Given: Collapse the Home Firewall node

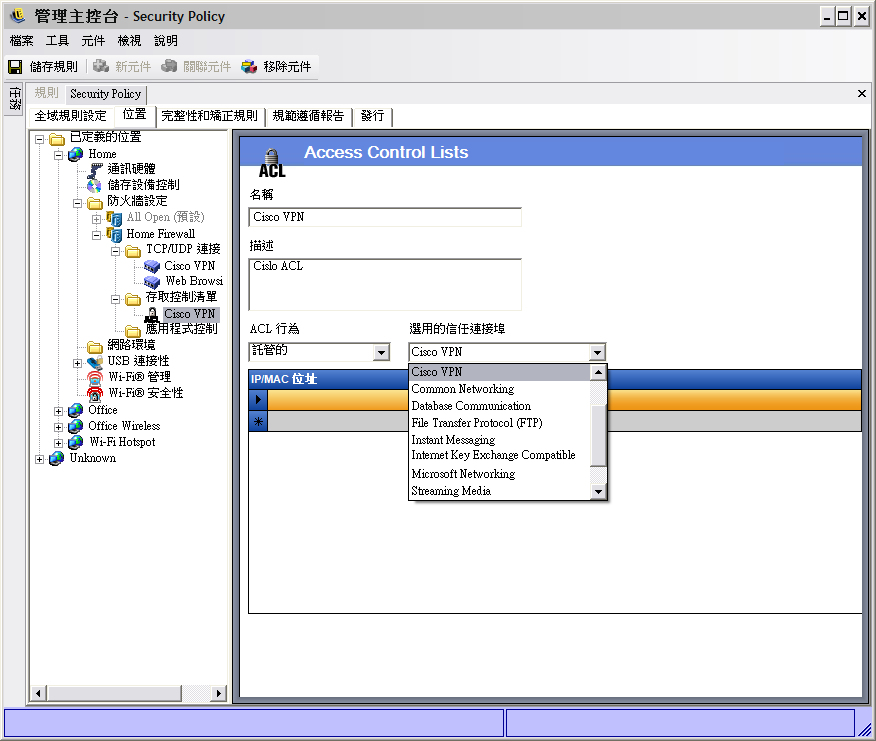Looking at the screenshot, I should click(96, 235).
